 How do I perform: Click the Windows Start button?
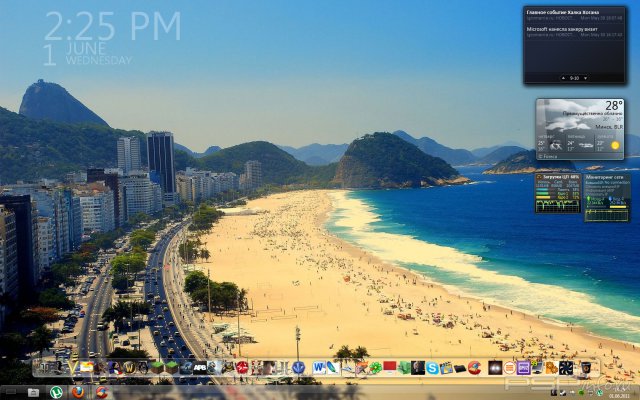pyautogui.click(x=8, y=392)
